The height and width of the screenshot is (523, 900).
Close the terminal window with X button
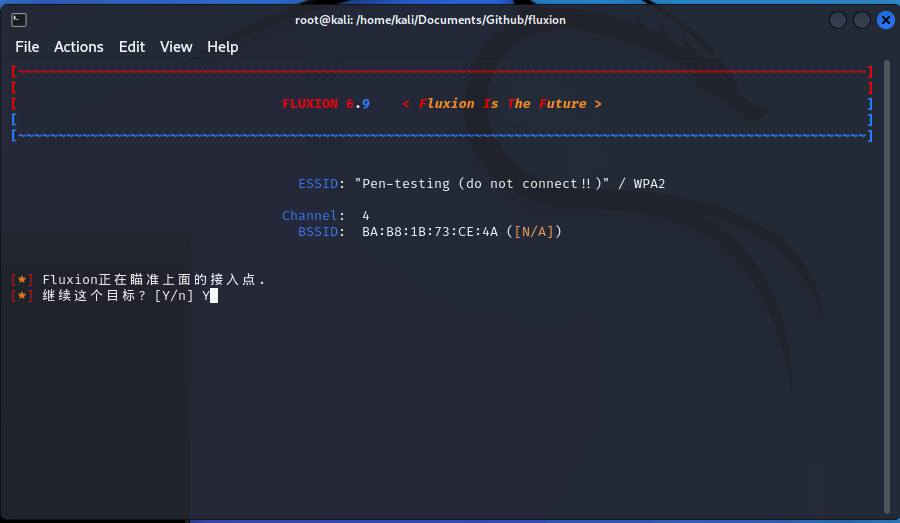[x=886, y=20]
